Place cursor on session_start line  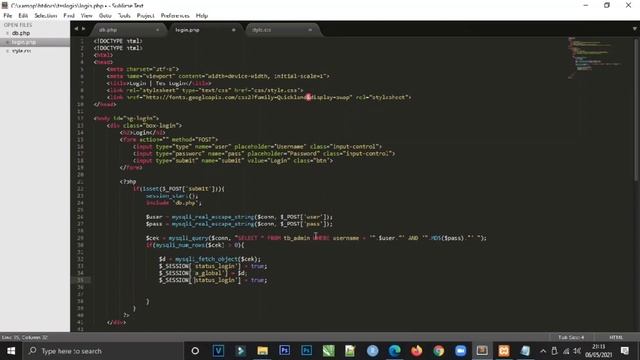pyautogui.click(x=172, y=196)
